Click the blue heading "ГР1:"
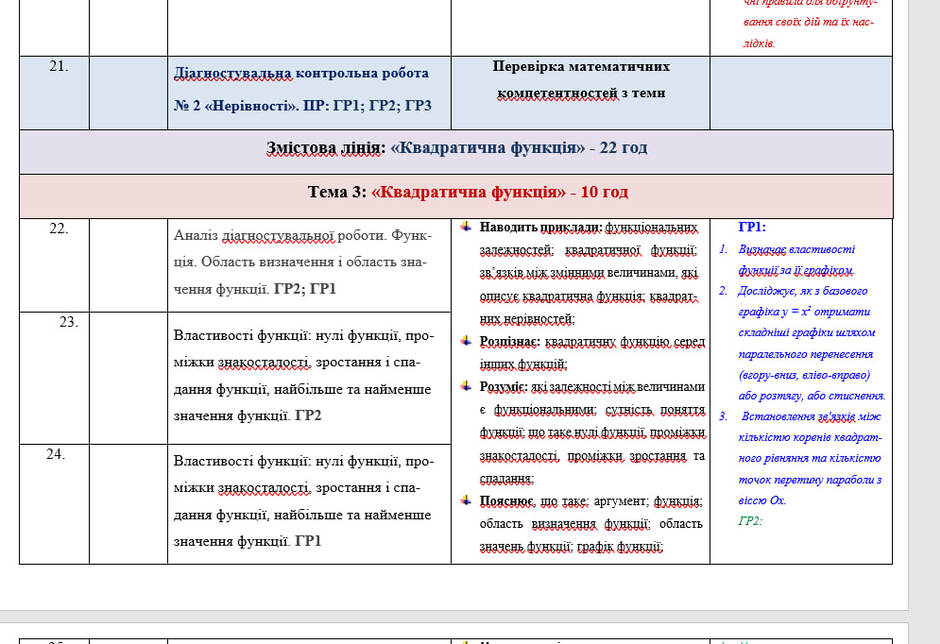 [752, 227]
